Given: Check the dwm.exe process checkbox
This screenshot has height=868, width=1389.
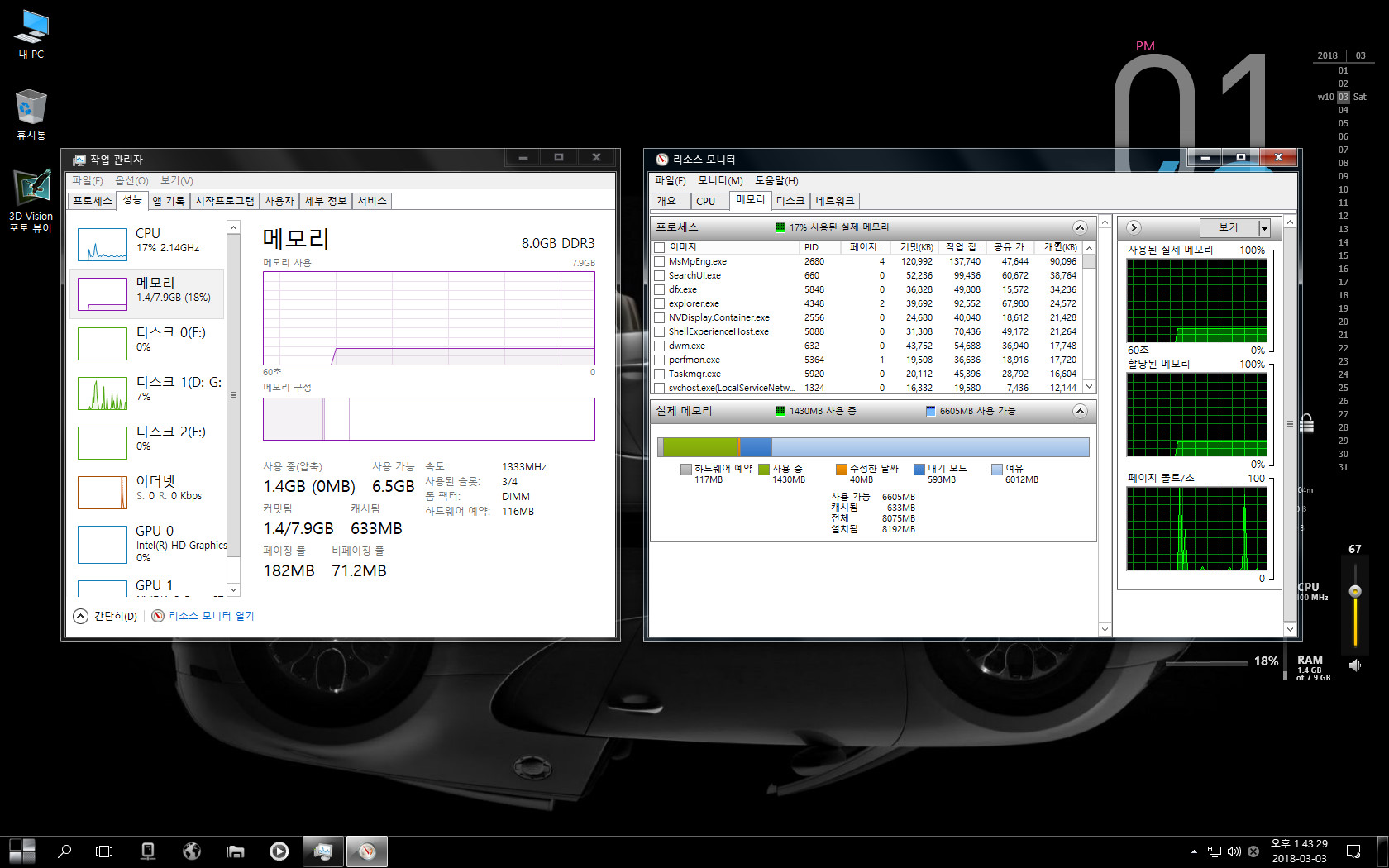Looking at the screenshot, I should [x=659, y=346].
